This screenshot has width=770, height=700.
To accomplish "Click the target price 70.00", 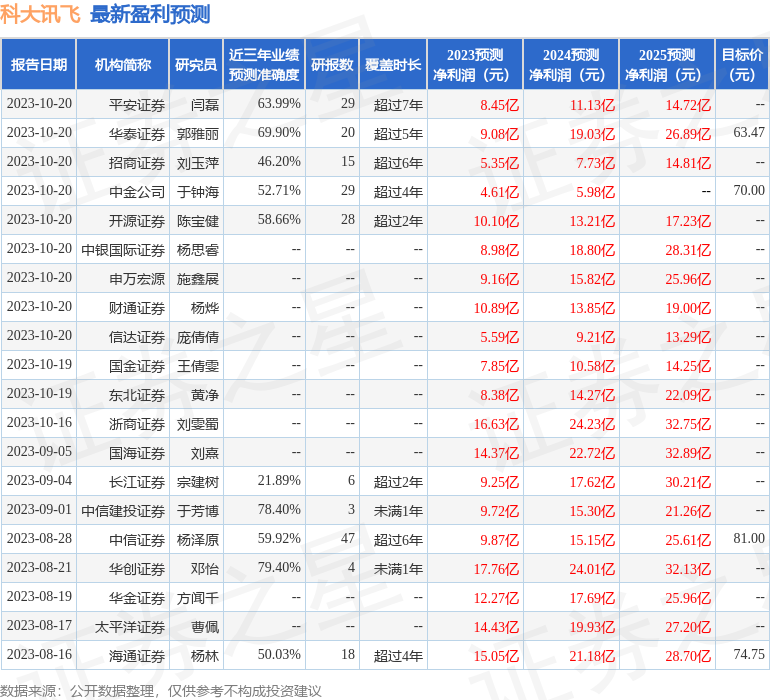I will (749, 190).
